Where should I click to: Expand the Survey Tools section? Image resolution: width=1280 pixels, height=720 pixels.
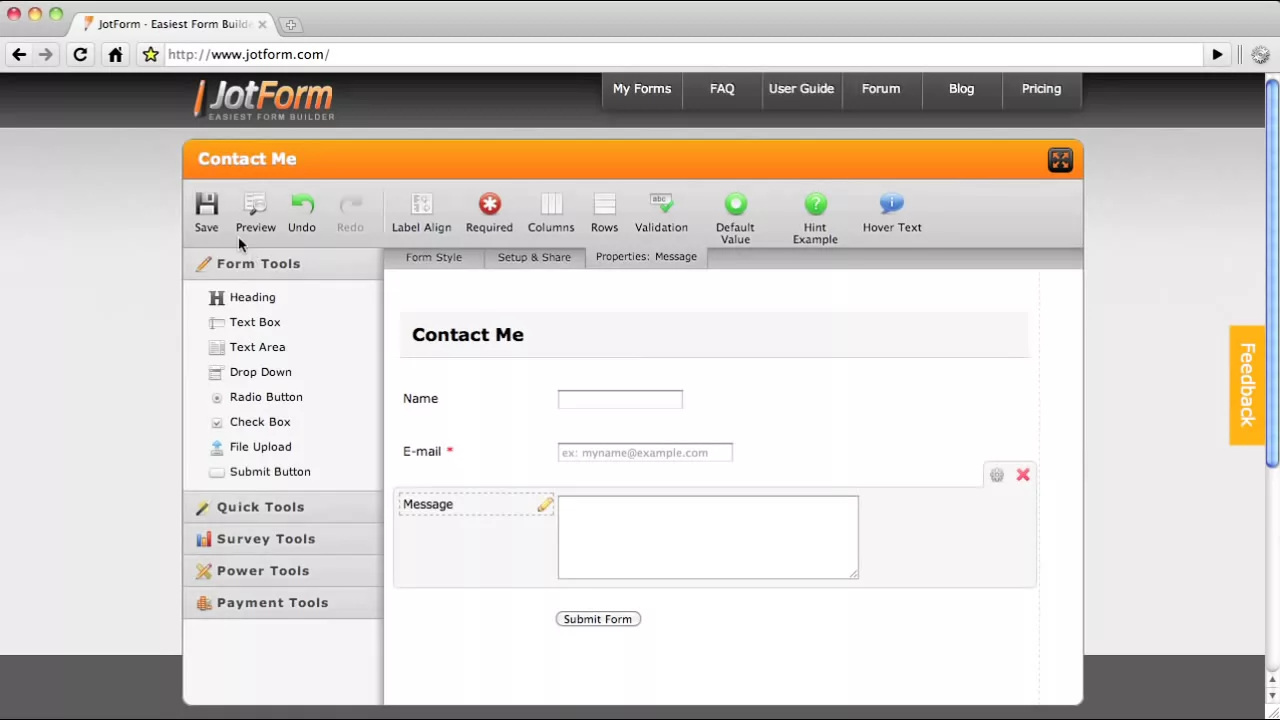[x=283, y=539]
